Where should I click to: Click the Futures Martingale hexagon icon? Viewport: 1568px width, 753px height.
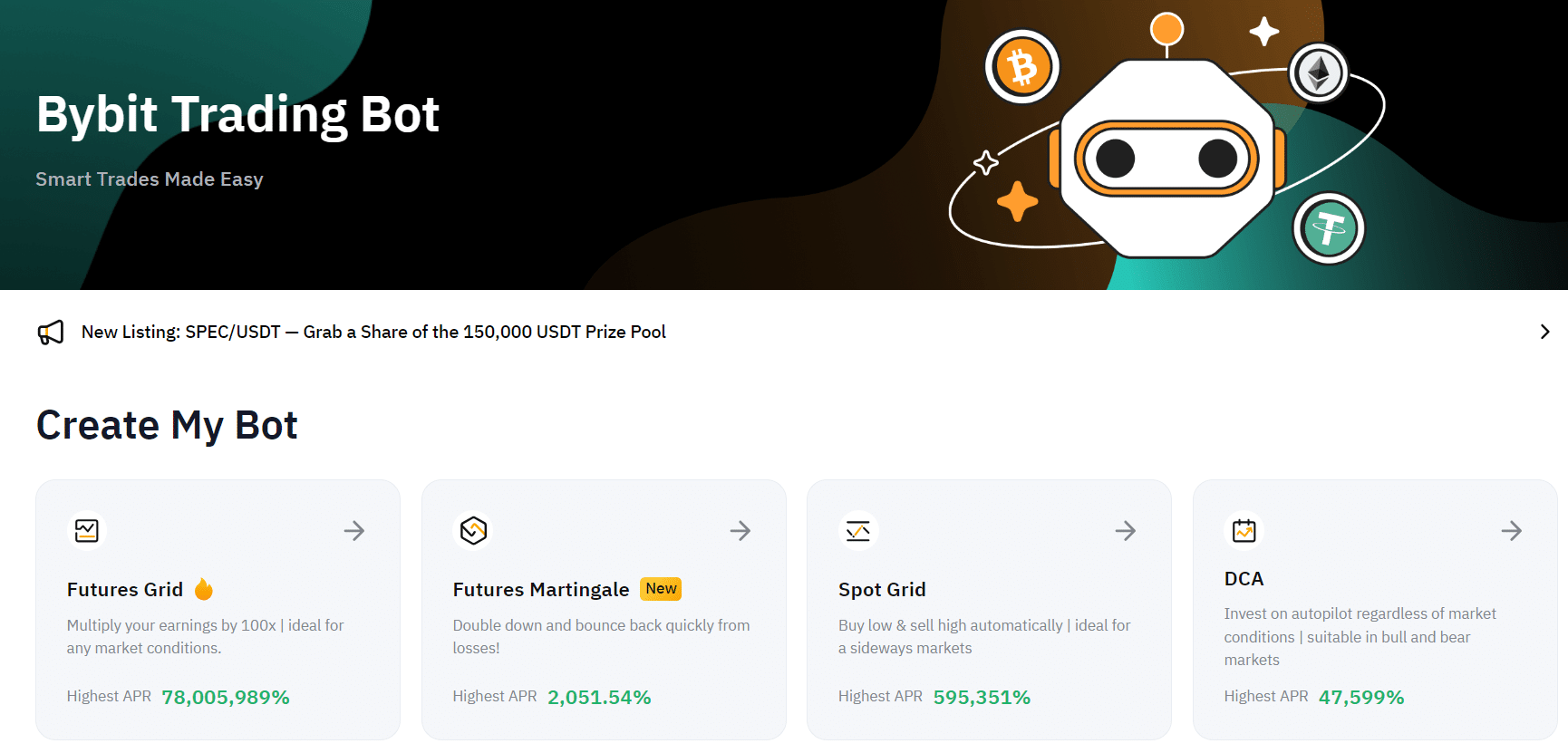click(473, 530)
